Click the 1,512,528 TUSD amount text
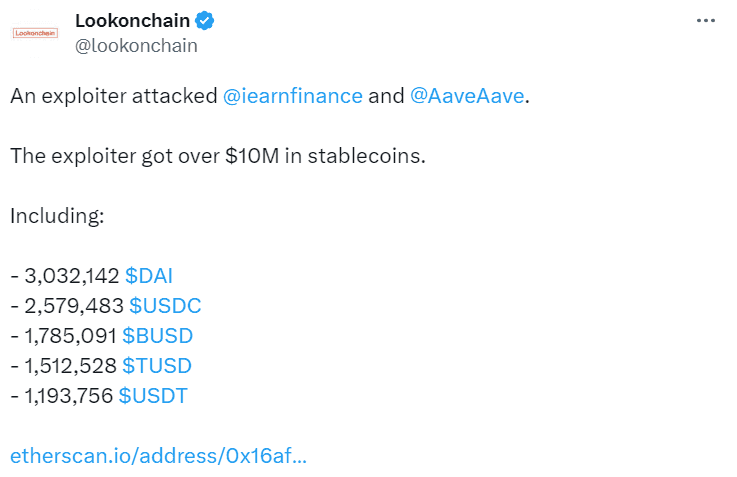 71,366
